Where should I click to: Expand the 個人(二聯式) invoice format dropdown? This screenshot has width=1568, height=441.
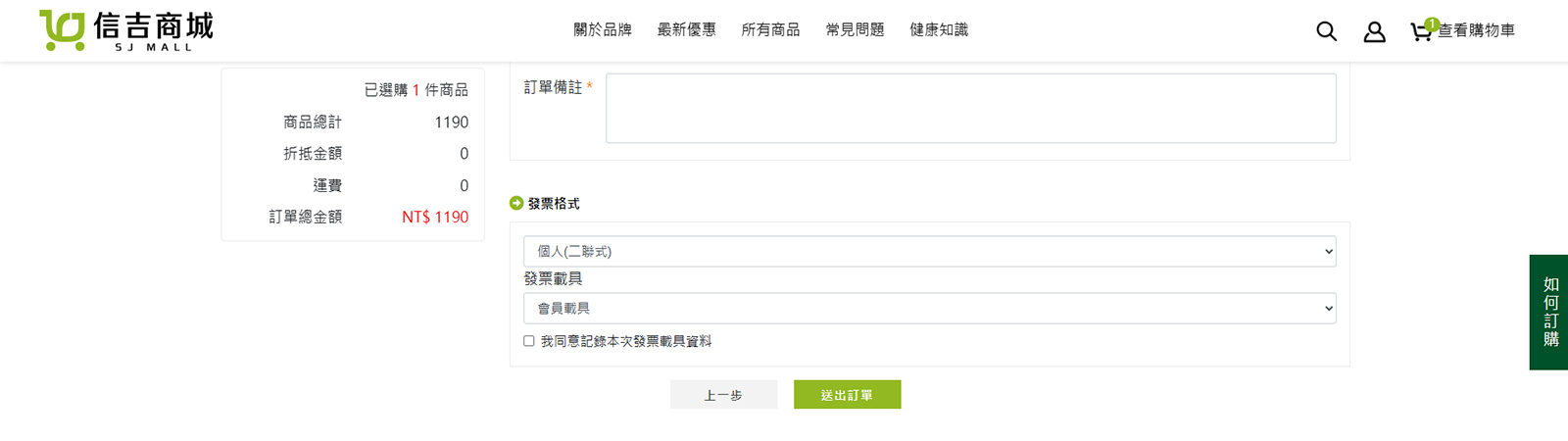point(929,251)
